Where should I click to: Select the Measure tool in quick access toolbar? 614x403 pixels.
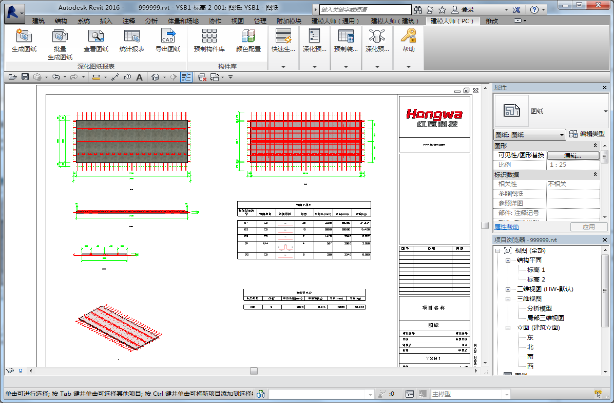pyautogui.click(x=96, y=77)
